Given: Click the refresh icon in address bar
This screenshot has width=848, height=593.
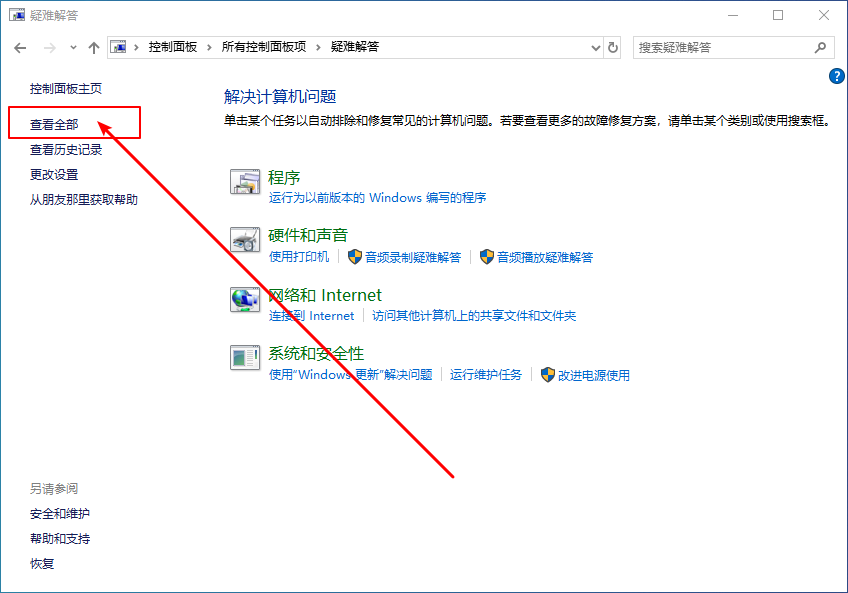Looking at the screenshot, I should point(613,47).
